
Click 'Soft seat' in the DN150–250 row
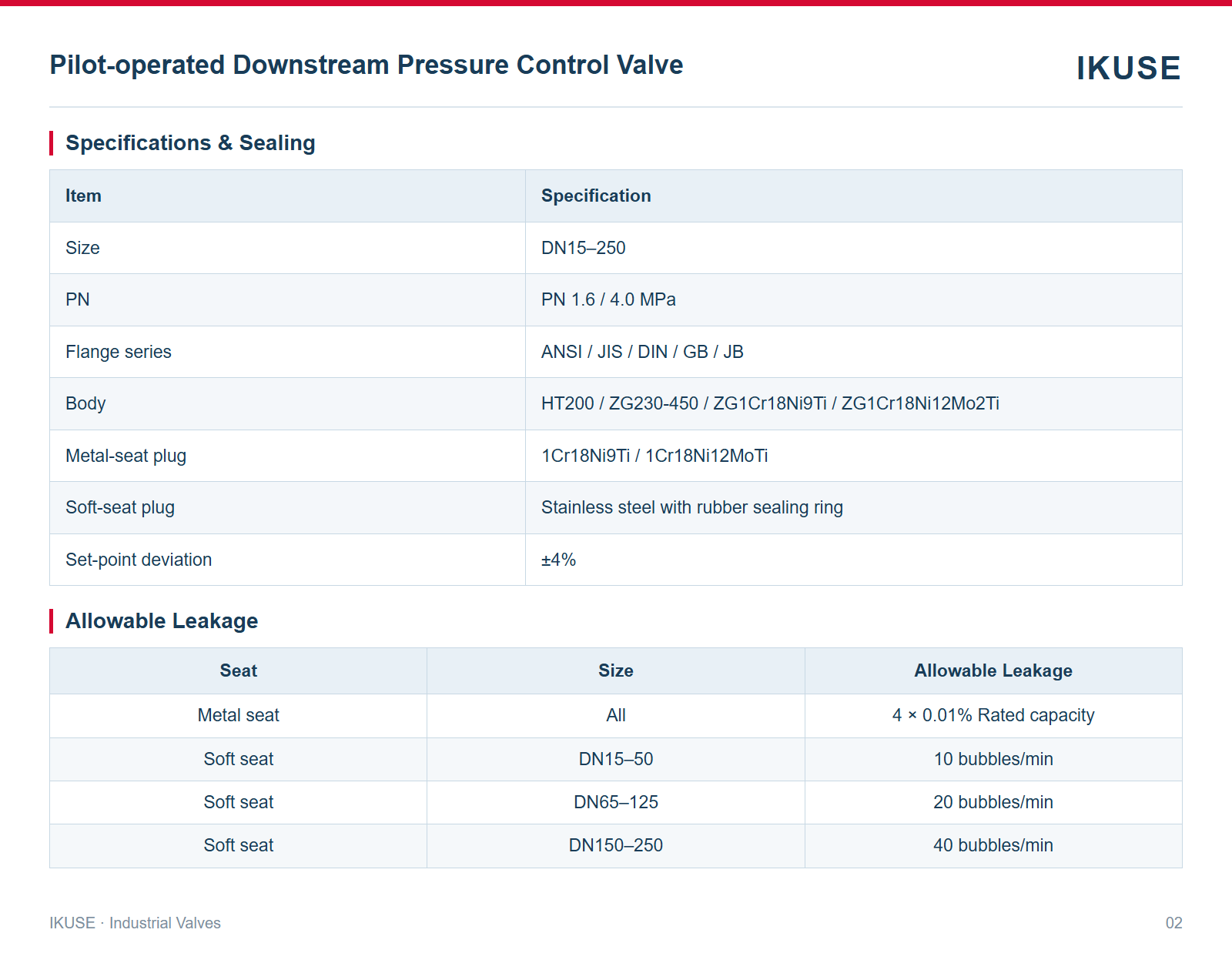coord(239,845)
